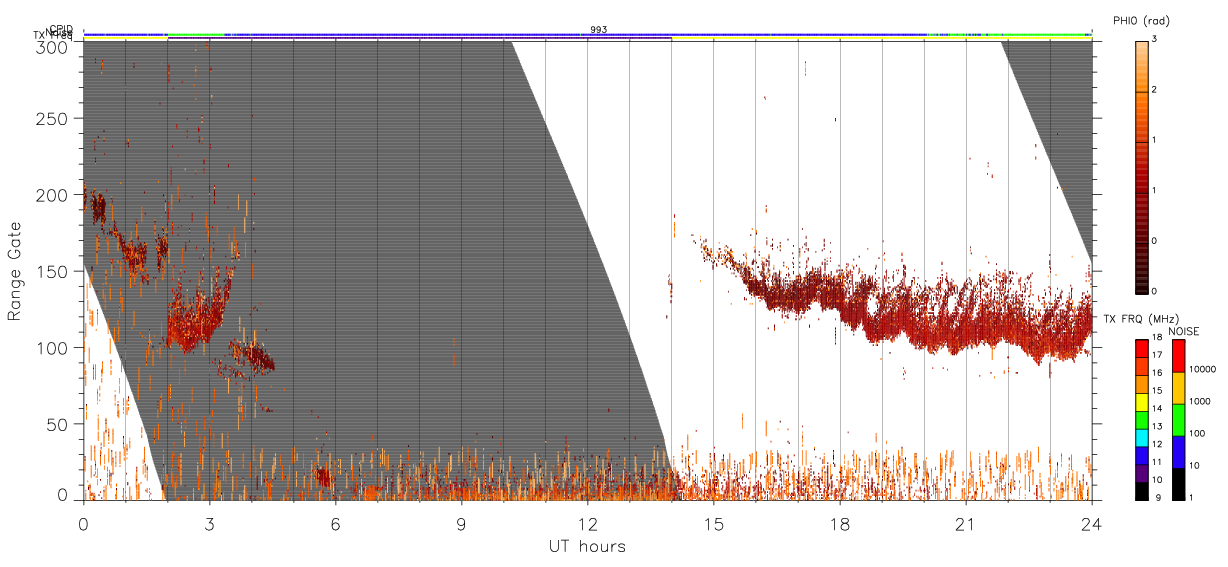Click the '50' tick on Range Gate axis
This screenshot has height=567, width=1228.
(56, 424)
